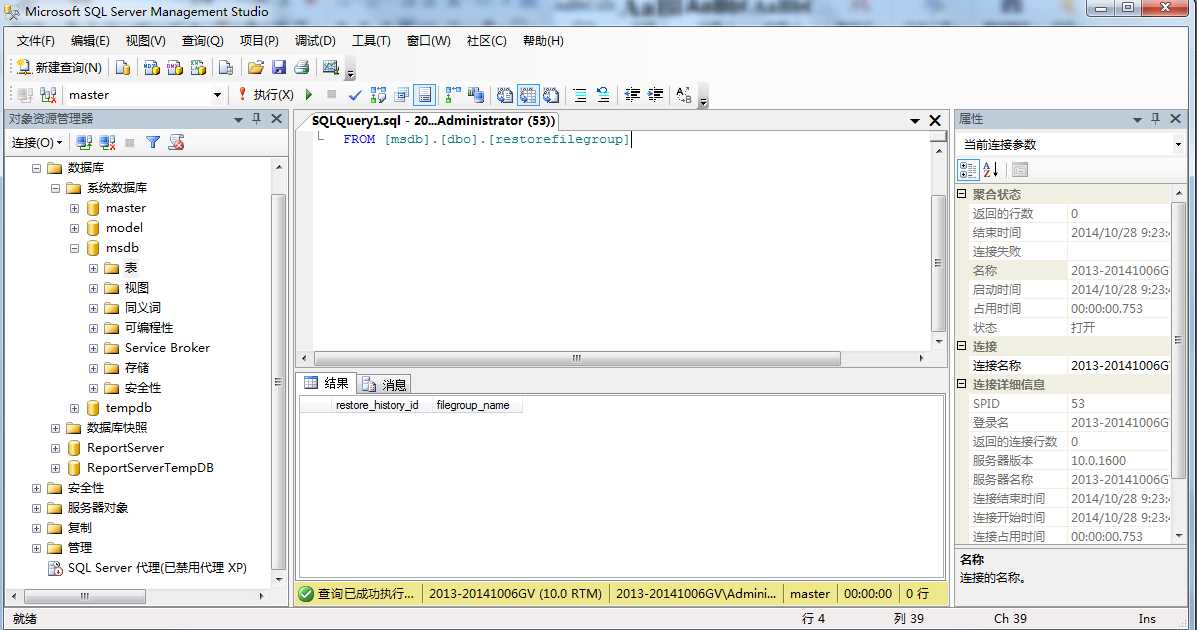This screenshot has width=1197, height=630.
Task: Expand the master database node
Action: 74,208
